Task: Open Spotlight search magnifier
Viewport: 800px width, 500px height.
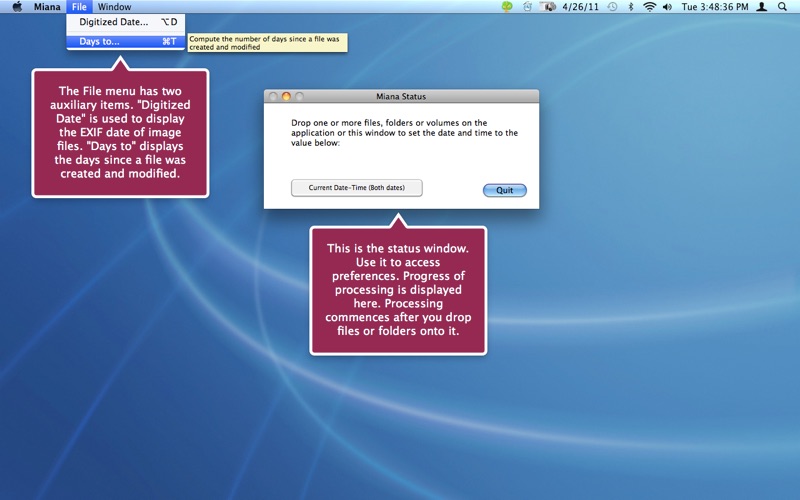Action: tap(782, 7)
